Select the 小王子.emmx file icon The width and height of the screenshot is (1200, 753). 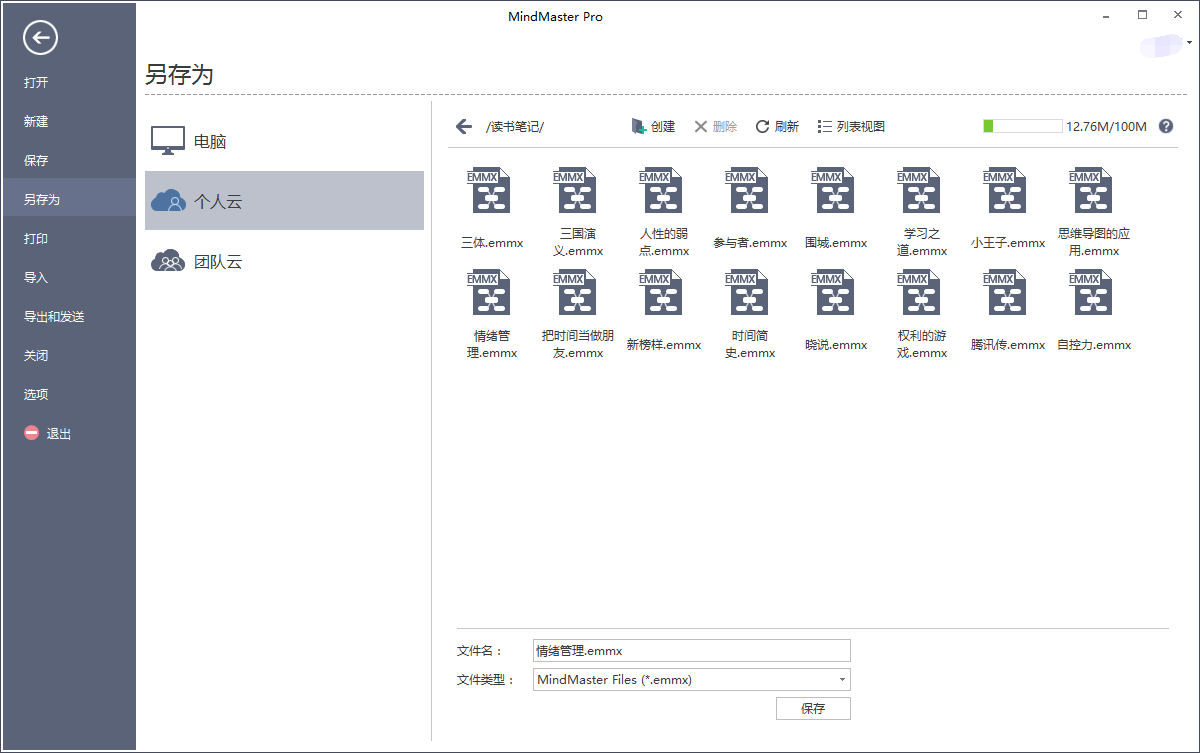coord(1004,190)
